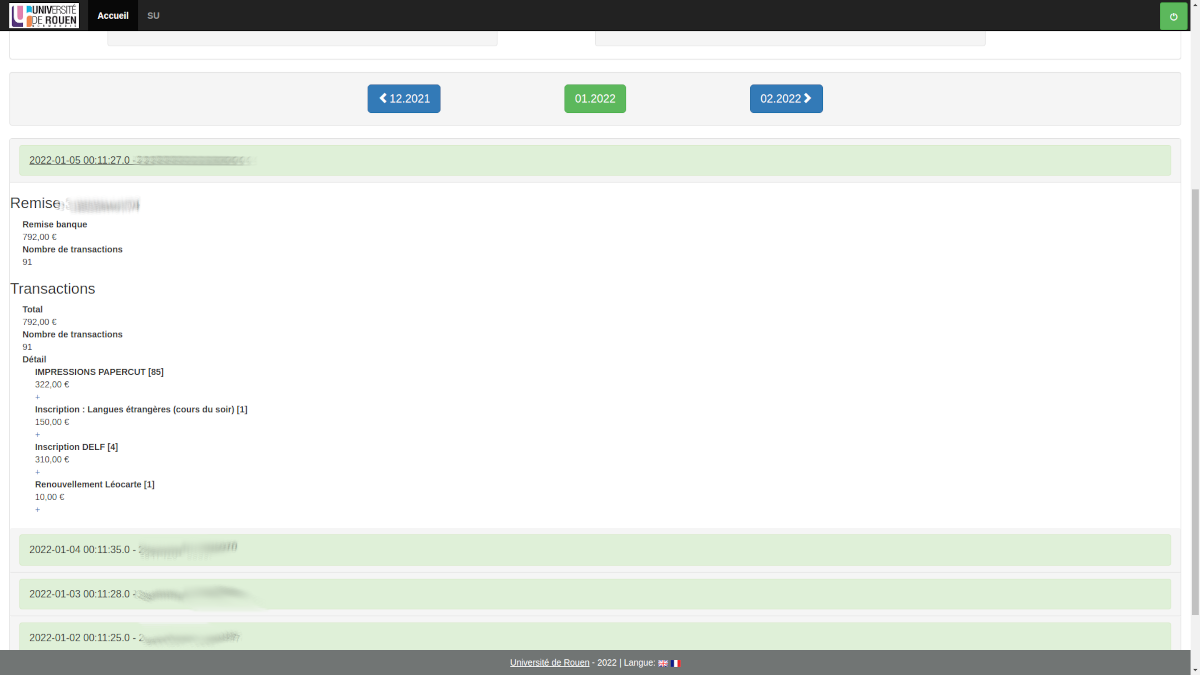Screen dimensions: 1200x675
Task: Expand plus sign under IMPRESSIONS PAPERCUT
Action: [38, 397]
